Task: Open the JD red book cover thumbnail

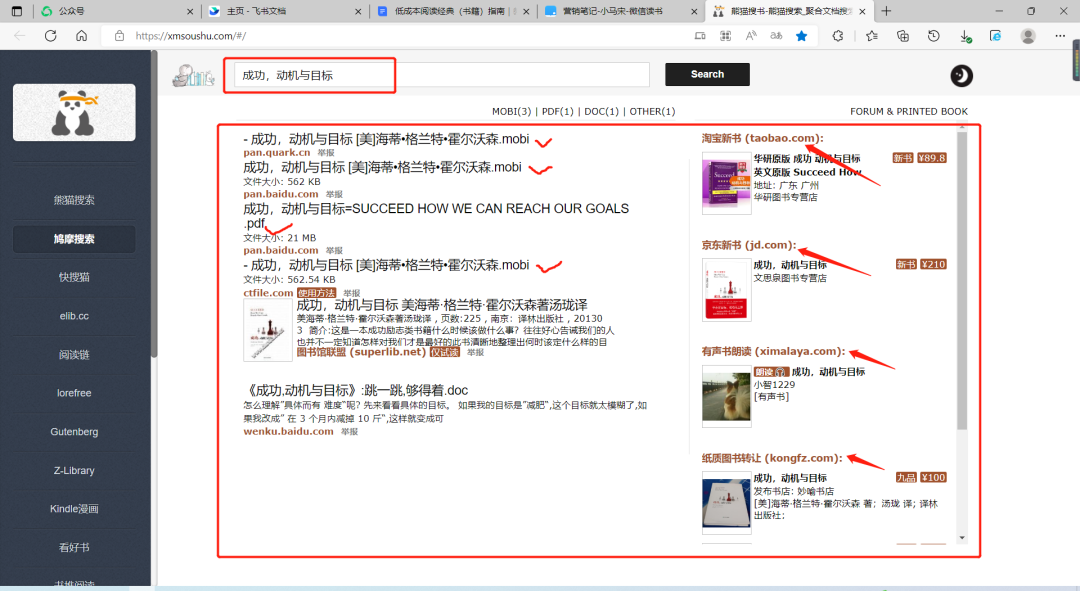Action: pos(727,290)
